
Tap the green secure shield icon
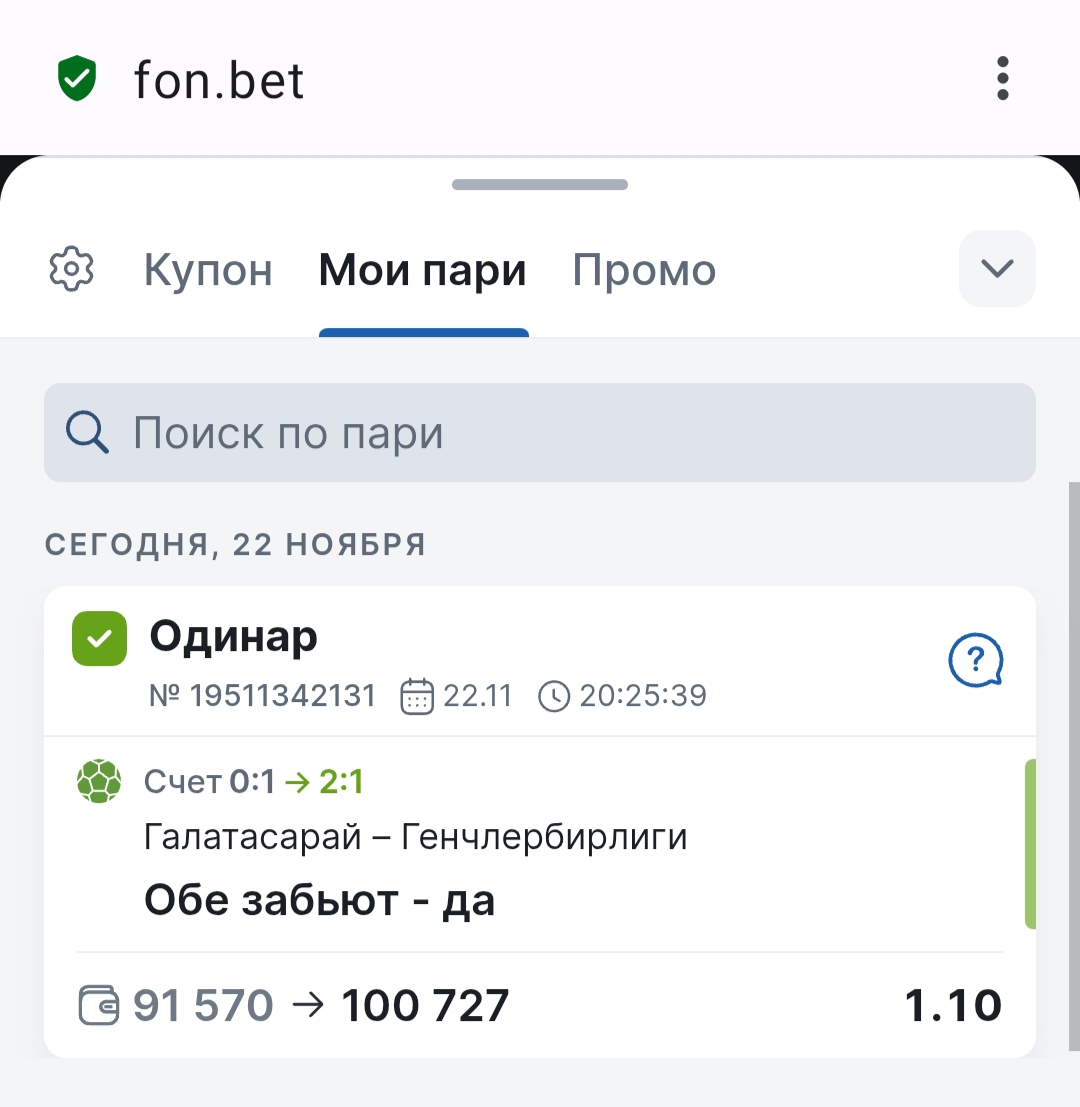click(x=77, y=79)
